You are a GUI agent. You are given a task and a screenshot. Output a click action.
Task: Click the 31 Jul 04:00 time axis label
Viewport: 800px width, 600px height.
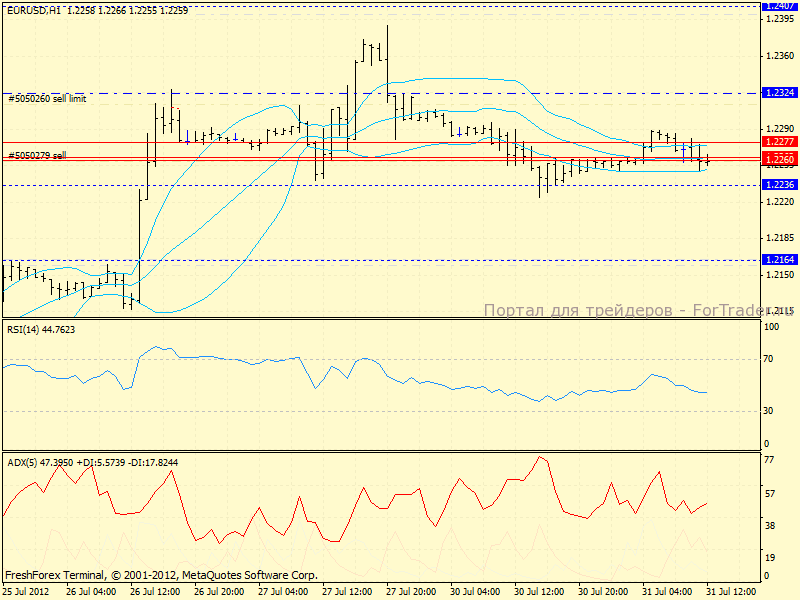(x=667, y=591)
